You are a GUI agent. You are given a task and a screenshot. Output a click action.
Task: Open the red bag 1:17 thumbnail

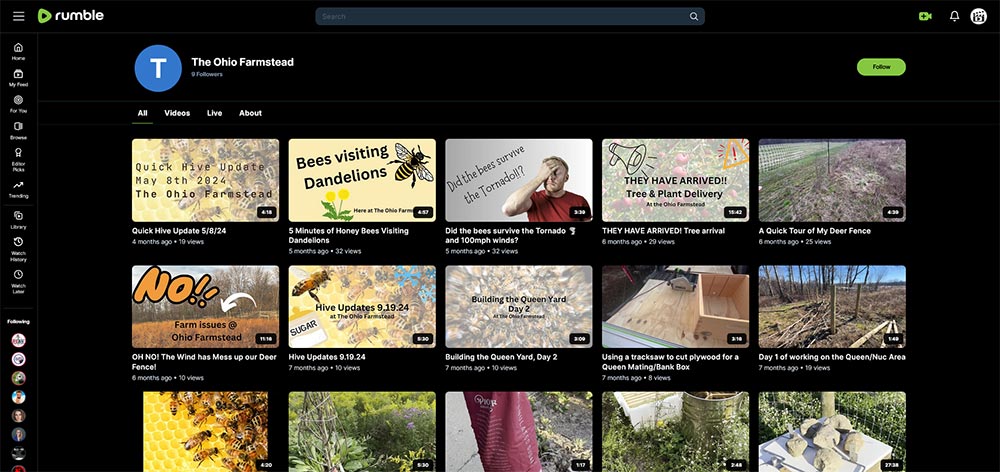518,432
